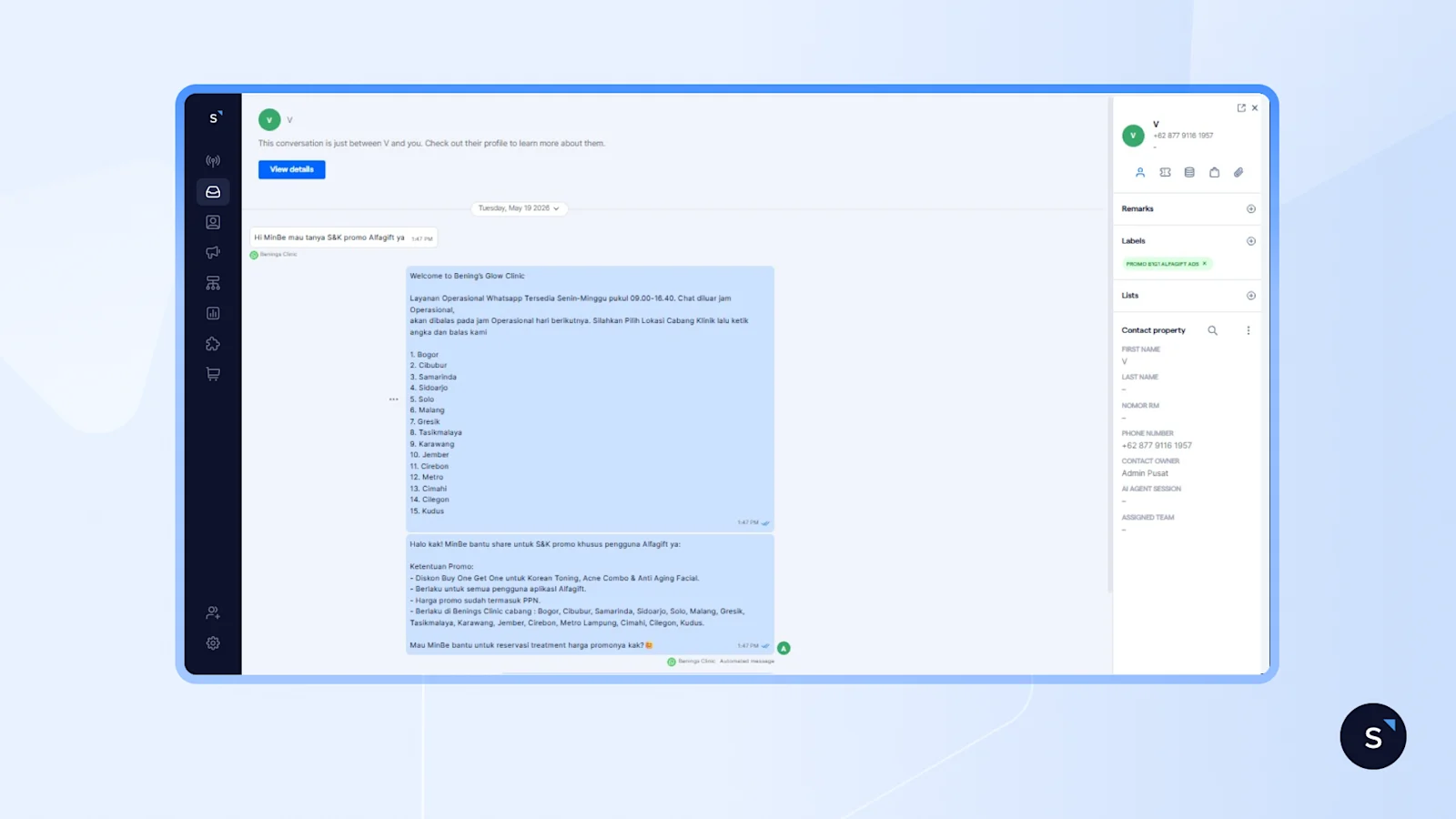
Task: Open Contact property three-dot menu
Action: tap(1249, 330)
